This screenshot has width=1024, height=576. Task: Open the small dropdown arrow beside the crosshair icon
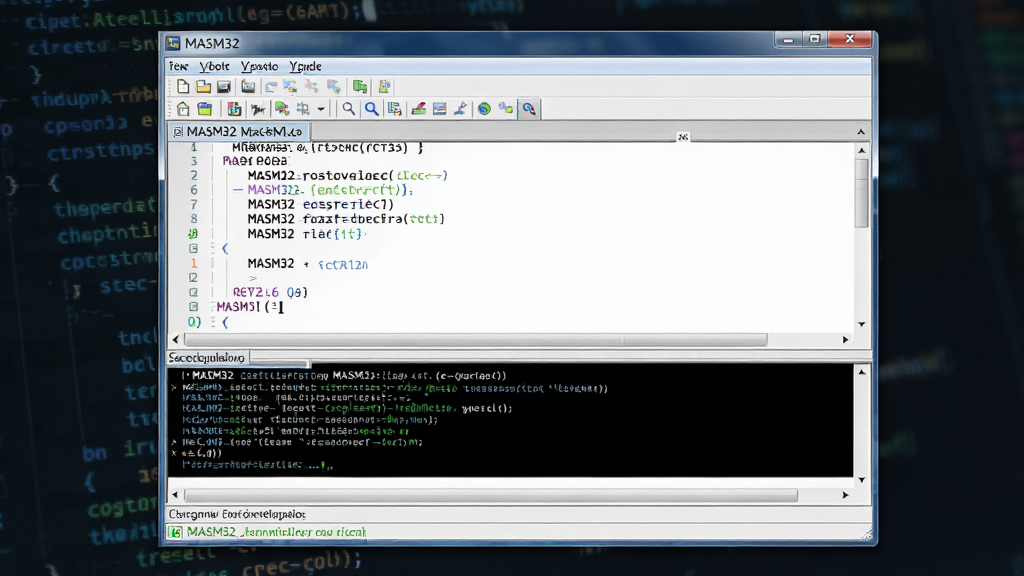321,109
